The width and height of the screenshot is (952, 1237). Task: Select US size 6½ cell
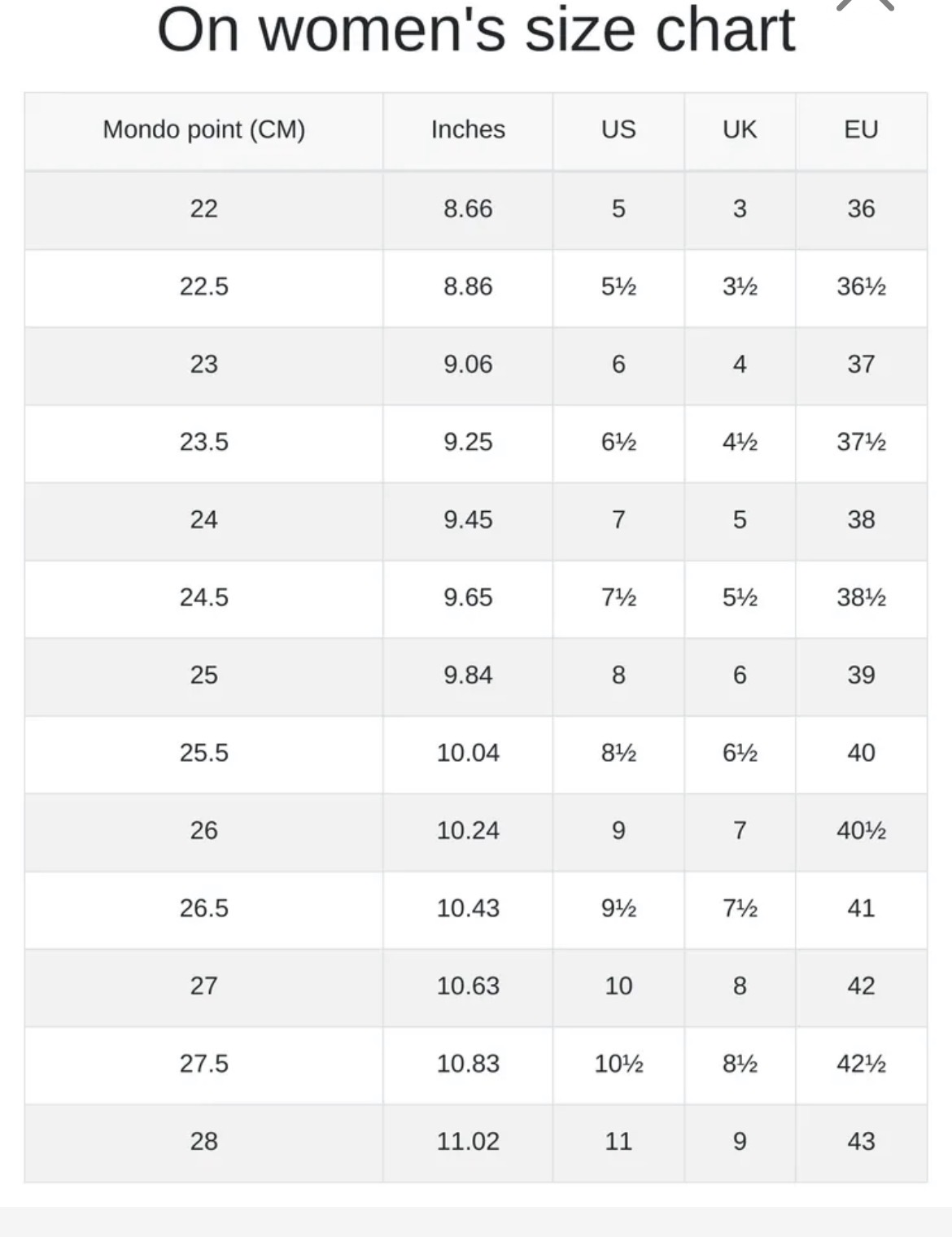click(618, 442)
